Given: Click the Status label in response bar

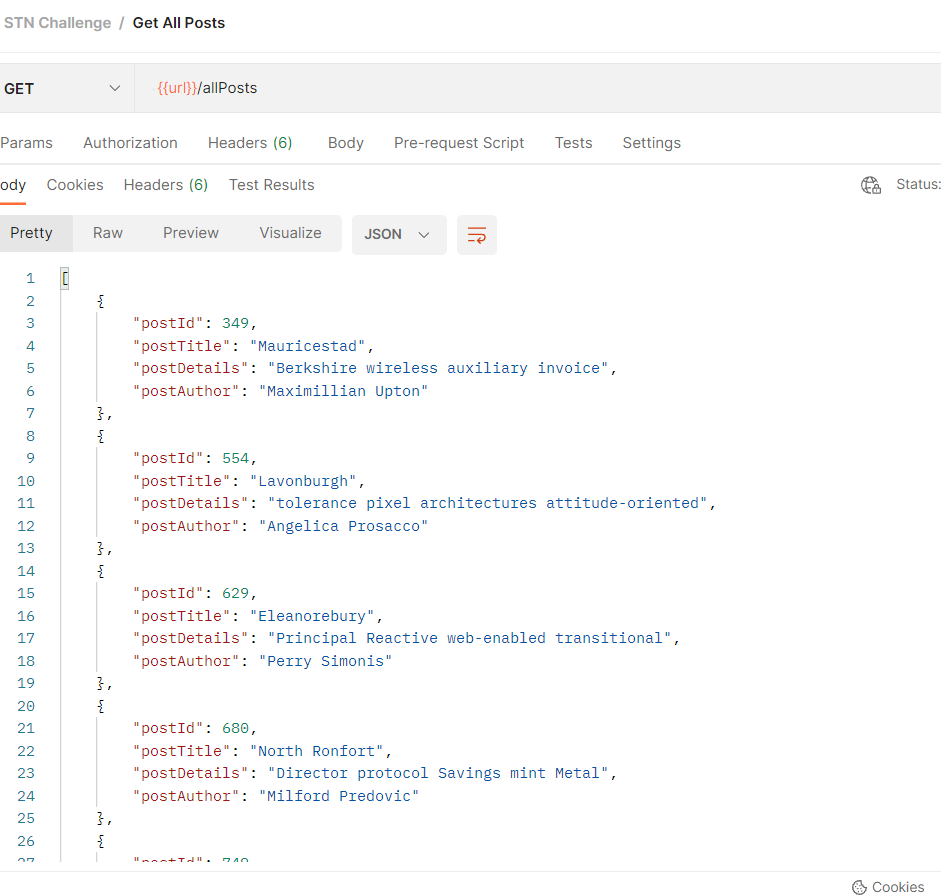Looking at the screenshot, I should click(918, 184).
